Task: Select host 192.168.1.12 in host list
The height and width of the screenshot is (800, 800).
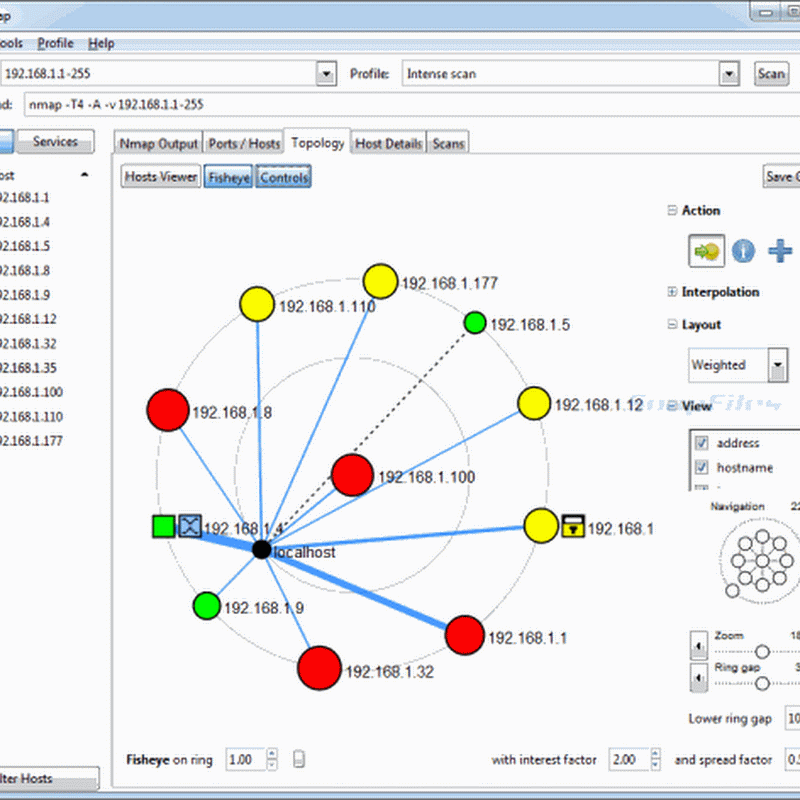Action: click(x=28, y=319)
